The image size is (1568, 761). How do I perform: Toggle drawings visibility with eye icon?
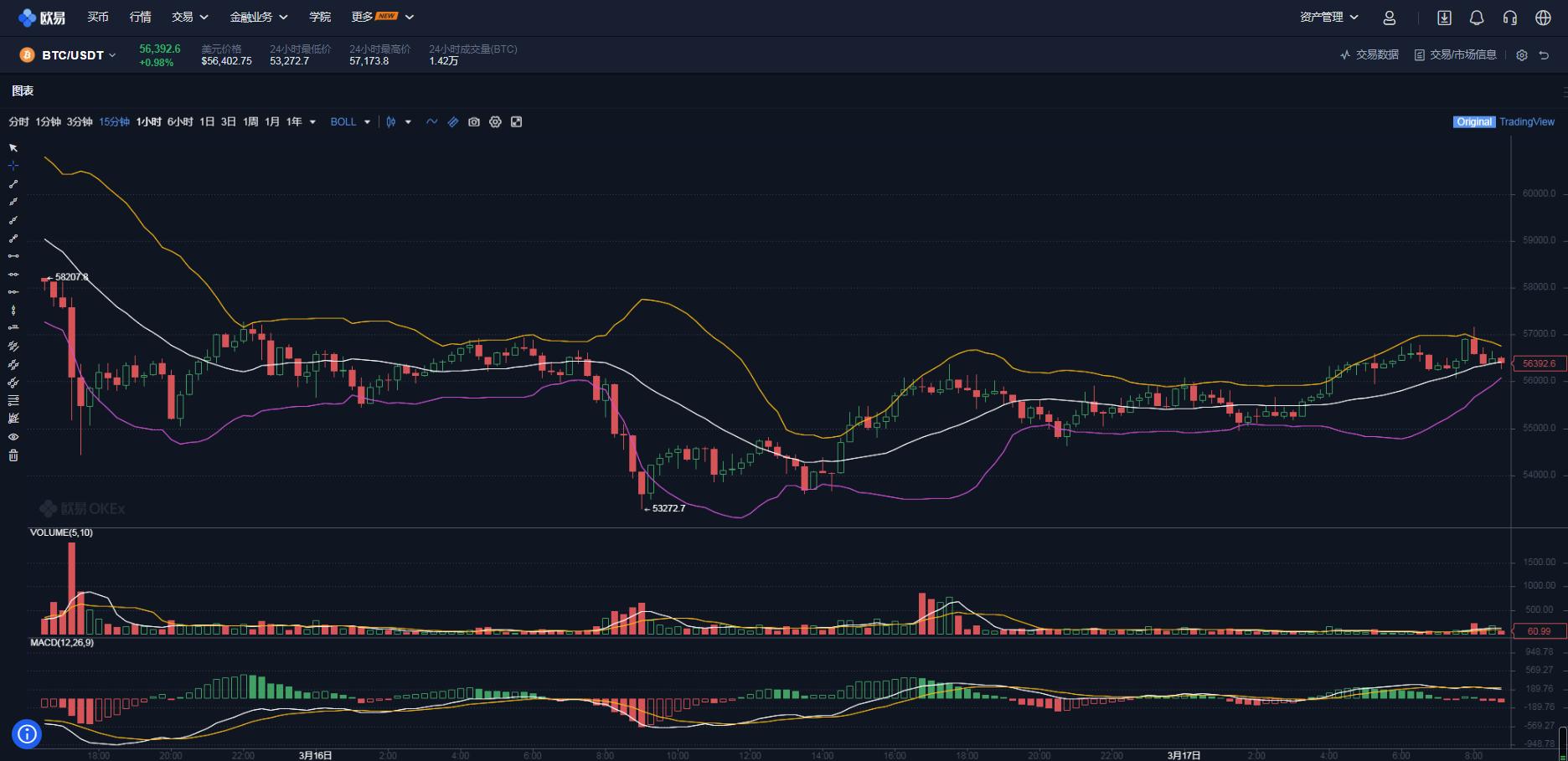pos(13,437)
